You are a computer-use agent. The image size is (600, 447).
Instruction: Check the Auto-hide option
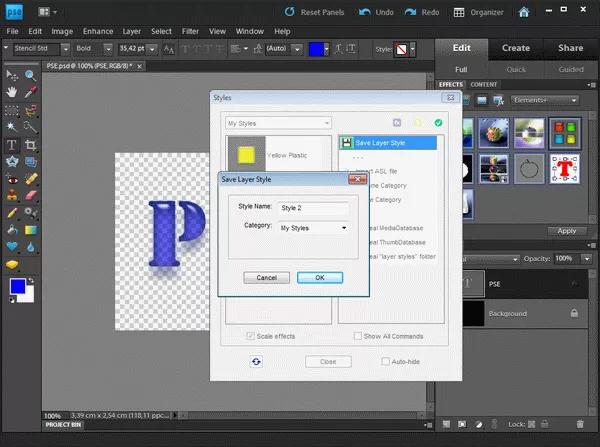pos(387,361)
